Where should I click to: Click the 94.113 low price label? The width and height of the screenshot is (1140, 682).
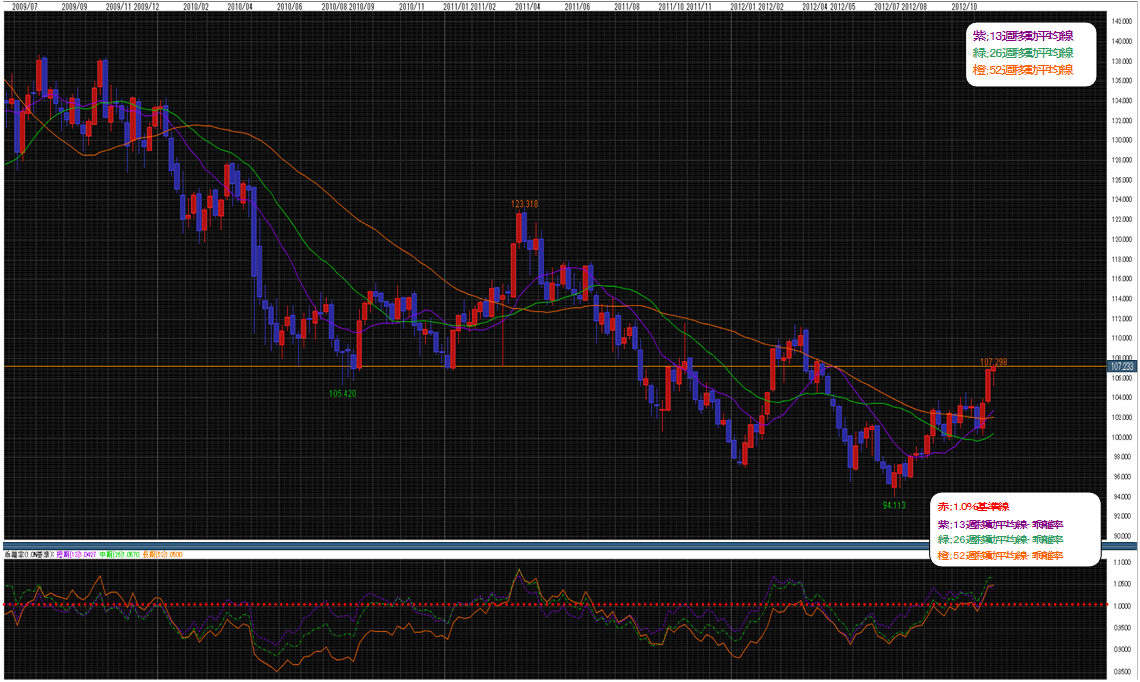(x=893, y=506)
